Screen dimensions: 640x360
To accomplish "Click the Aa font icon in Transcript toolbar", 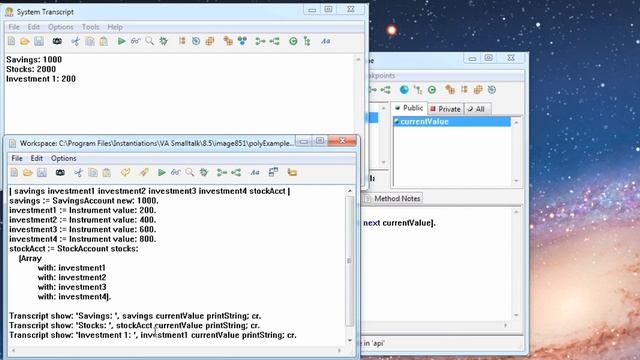I will pos(325,41).
